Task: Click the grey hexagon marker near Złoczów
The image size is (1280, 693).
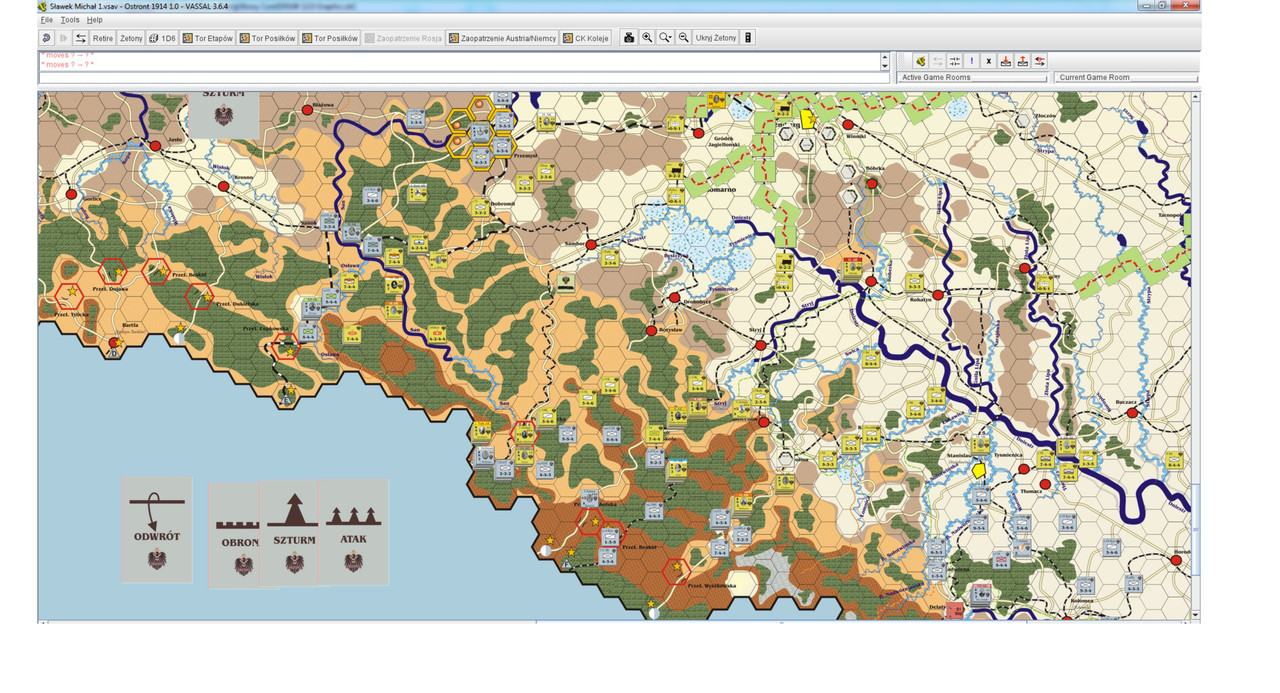Action: [1022, 121]
